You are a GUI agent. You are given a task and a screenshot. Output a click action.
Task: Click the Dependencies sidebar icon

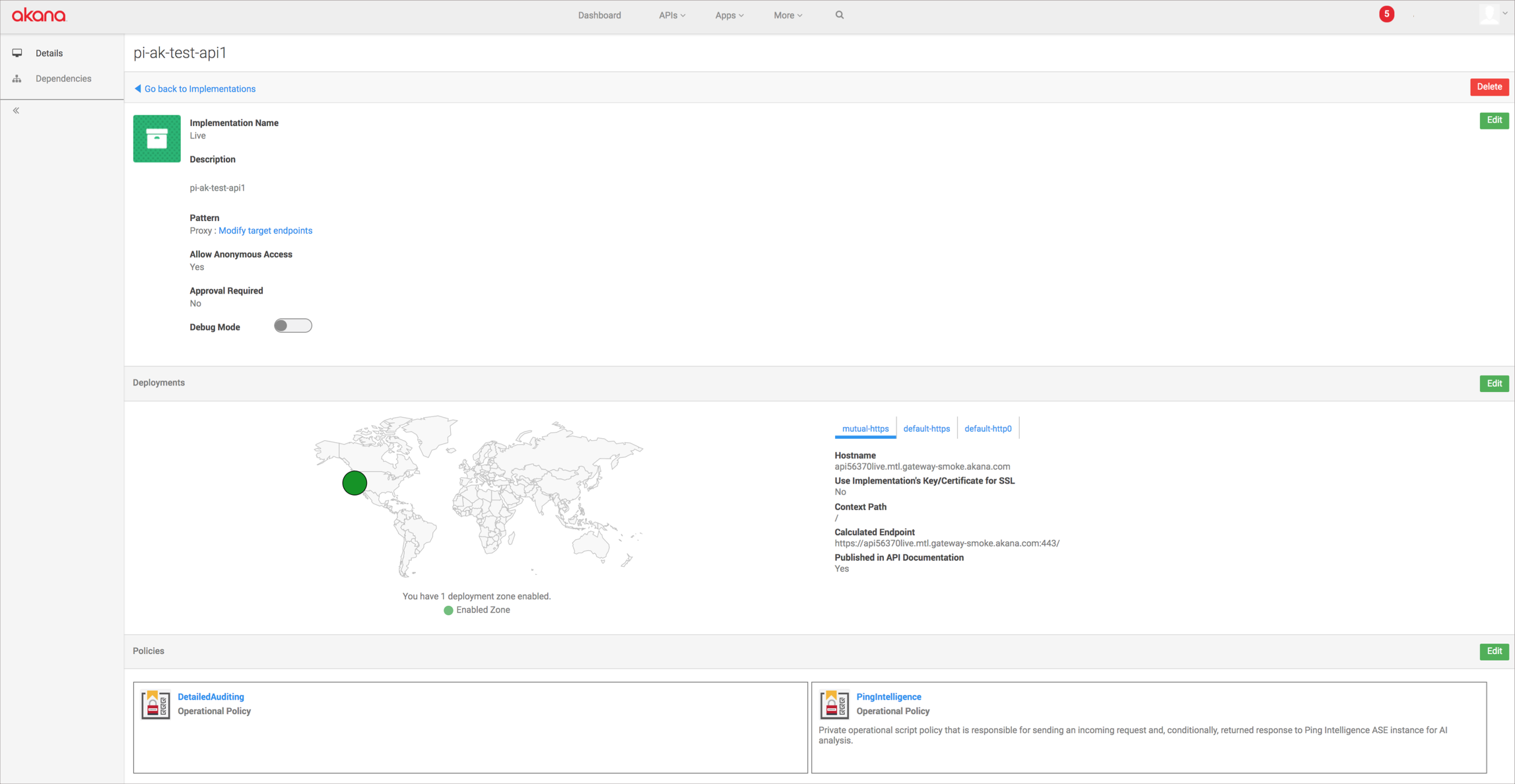click(17, 79)
